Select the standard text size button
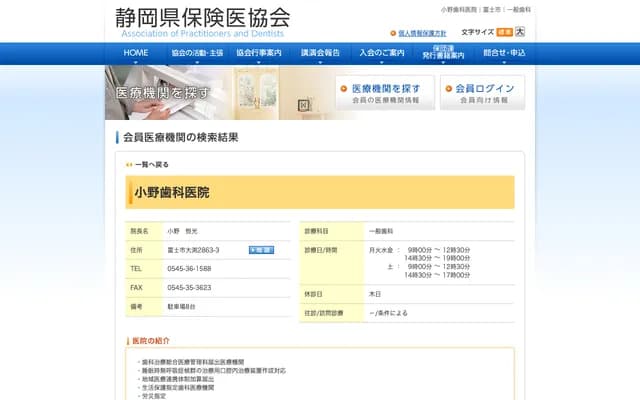This screenshot has height=400, width=640. (x=504, y=32)
